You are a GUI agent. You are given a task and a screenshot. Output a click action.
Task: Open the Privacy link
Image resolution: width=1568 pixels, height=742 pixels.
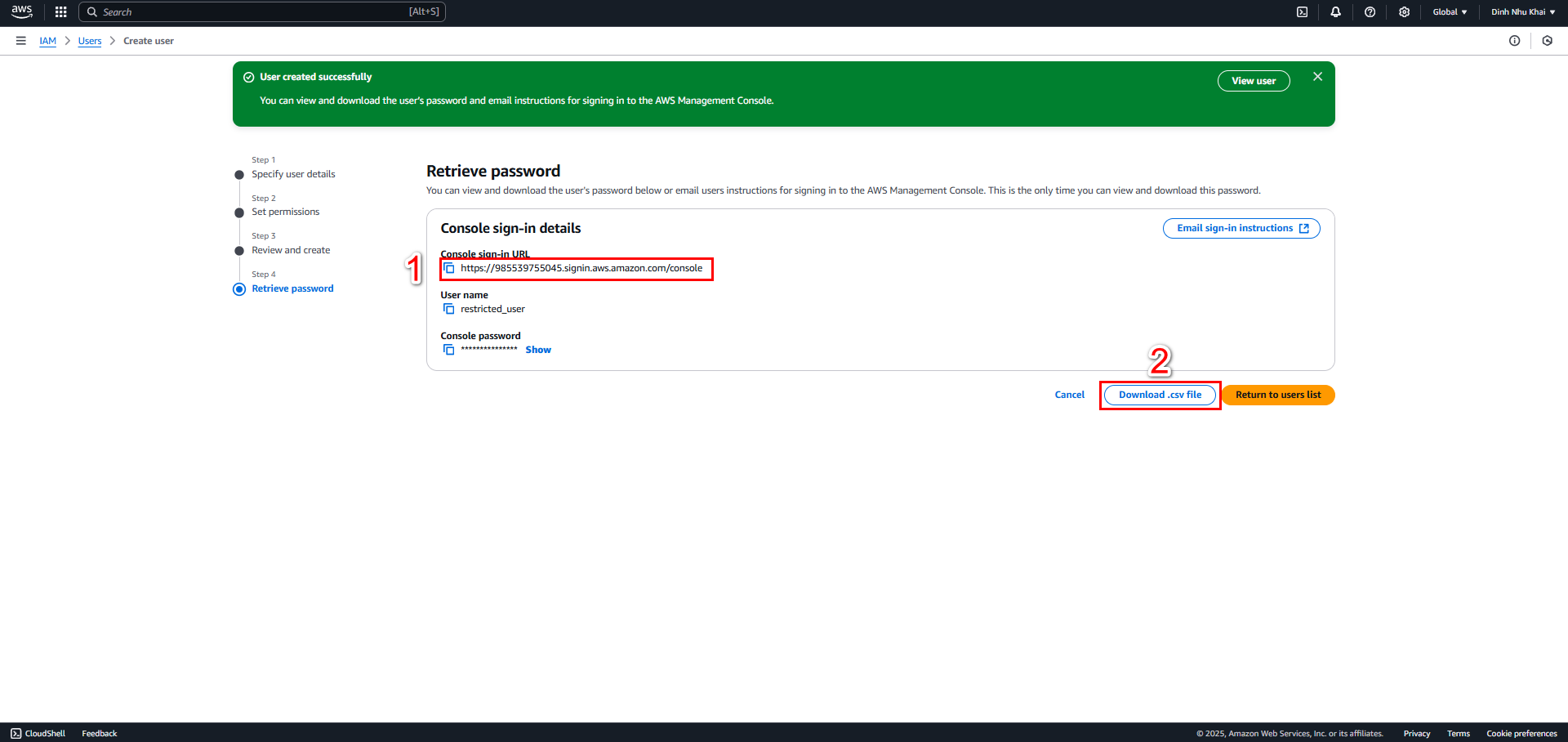coord(1417,734)
